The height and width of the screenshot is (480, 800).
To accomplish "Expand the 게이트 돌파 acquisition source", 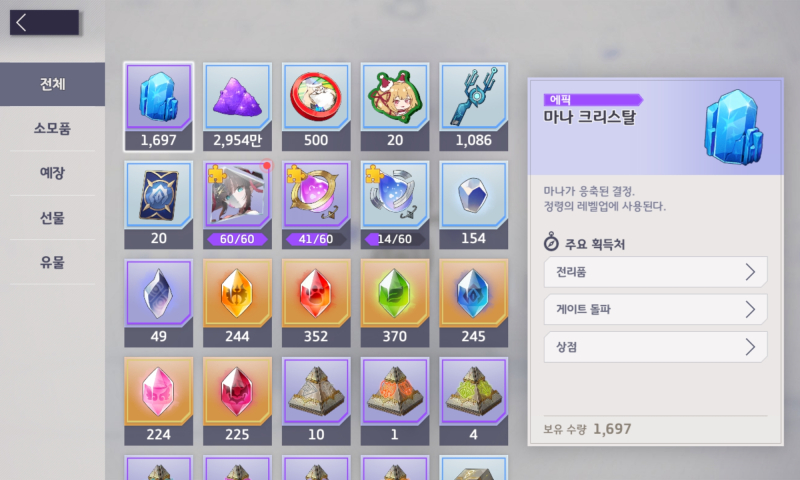I will point(656,309).
